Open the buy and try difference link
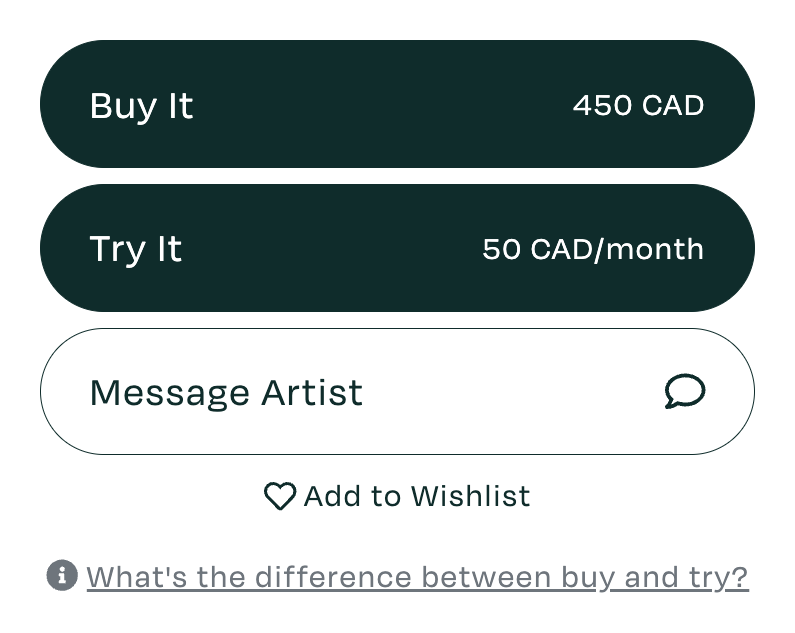This screenshot has height=633, width=795. (417, 577)
